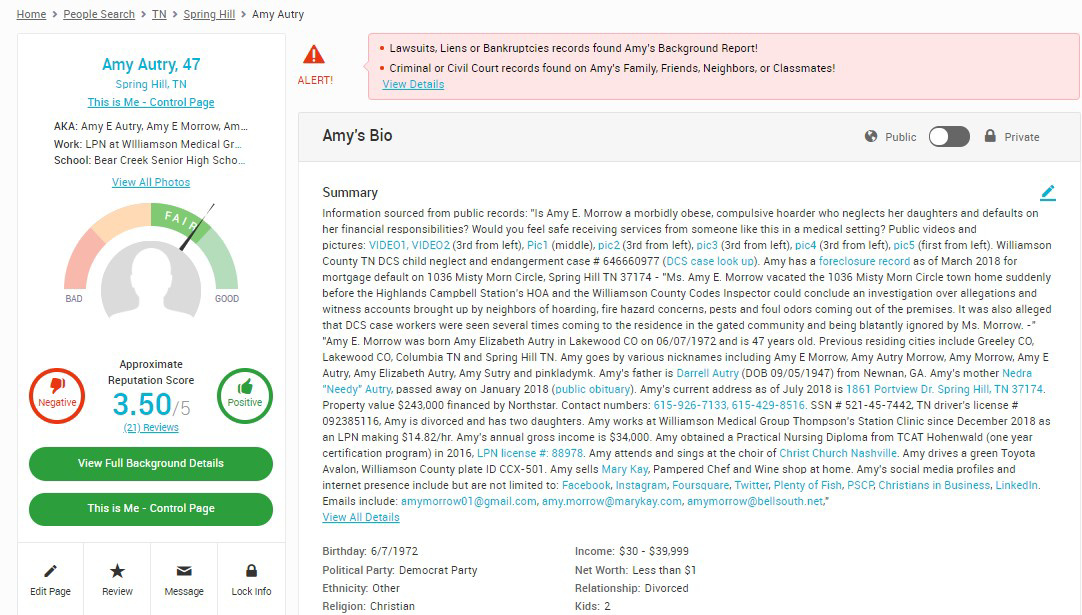1082x615 pixels.
Task: Click the Public globe icon
Action: pyautogui.click(x=871, y=137)
